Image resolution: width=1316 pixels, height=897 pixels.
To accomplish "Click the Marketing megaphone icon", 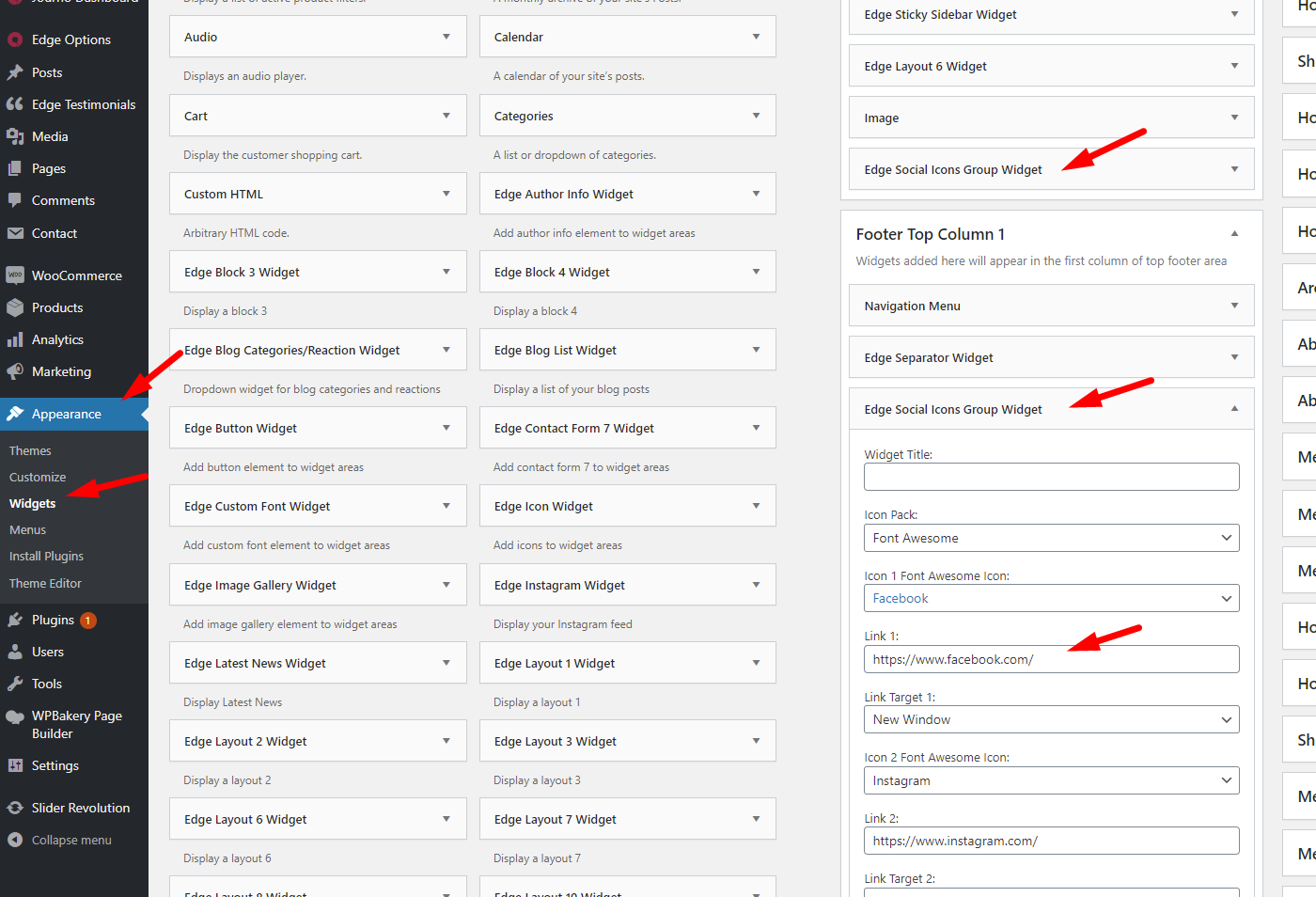I will [x=15, y=371].
